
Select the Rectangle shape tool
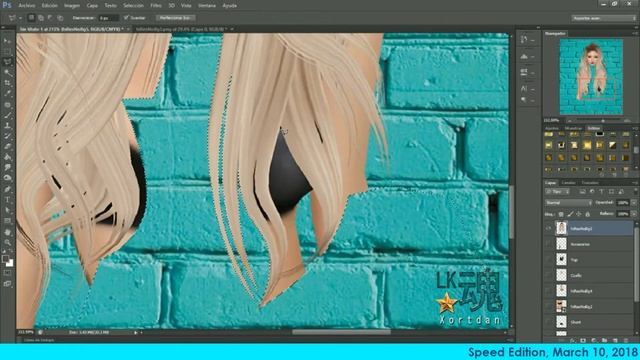(7, 221)
